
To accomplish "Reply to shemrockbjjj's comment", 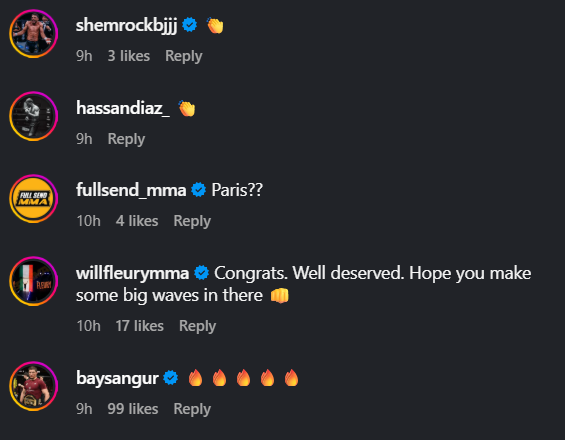I will click(x=184, y=56).
